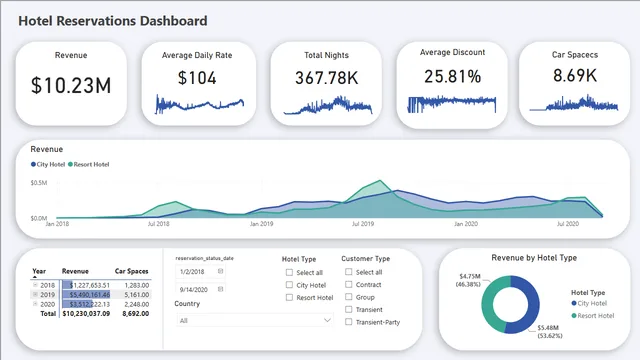The image size is (640, 360).
Task: Click the $10,230,037.09 total revenue
Action: (86, 313)
